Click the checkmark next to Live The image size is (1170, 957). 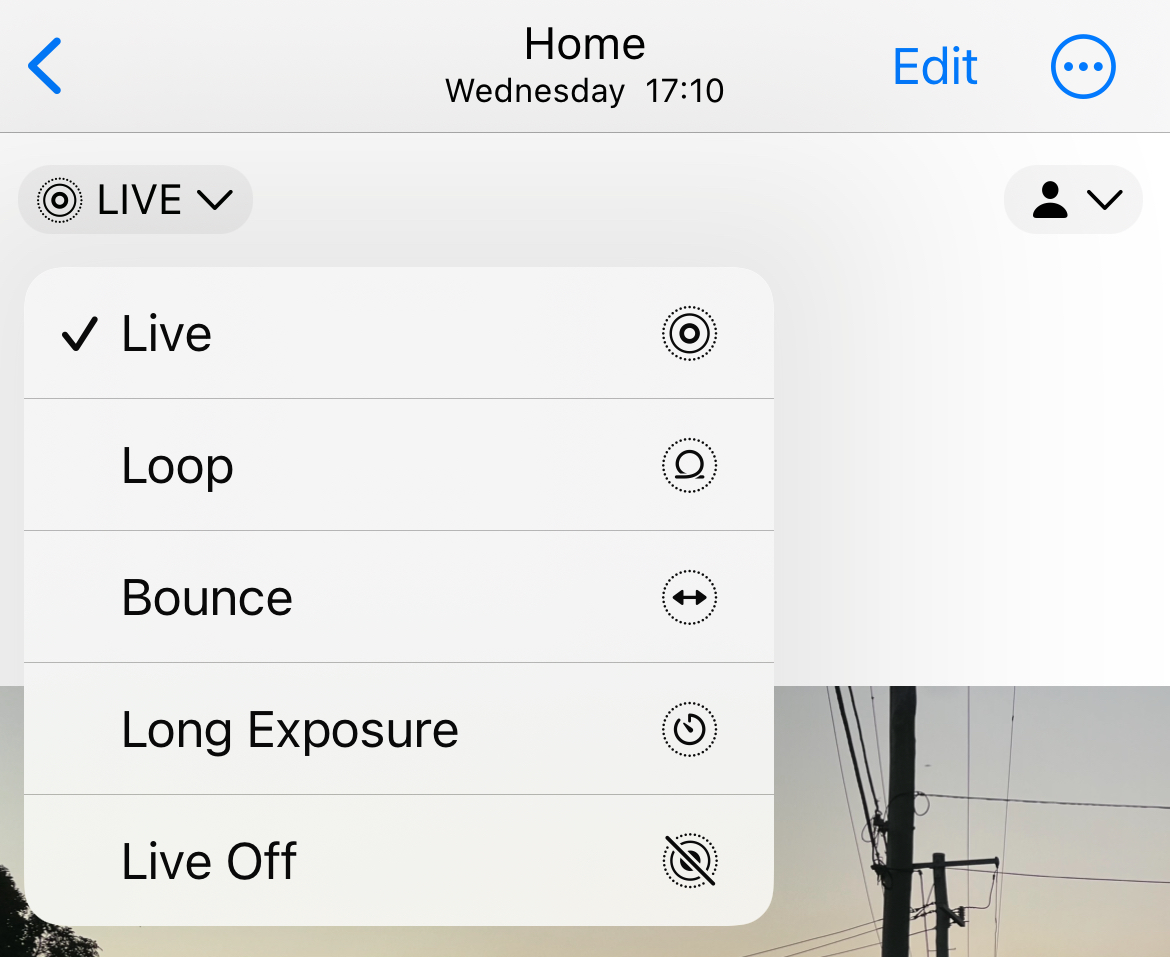pyautogui.click(x=79, y=334)
